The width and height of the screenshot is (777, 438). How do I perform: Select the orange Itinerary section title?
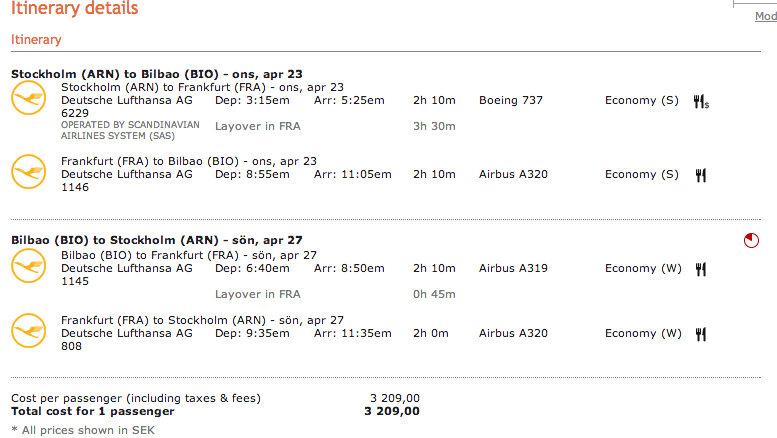[x=36, y=40]
